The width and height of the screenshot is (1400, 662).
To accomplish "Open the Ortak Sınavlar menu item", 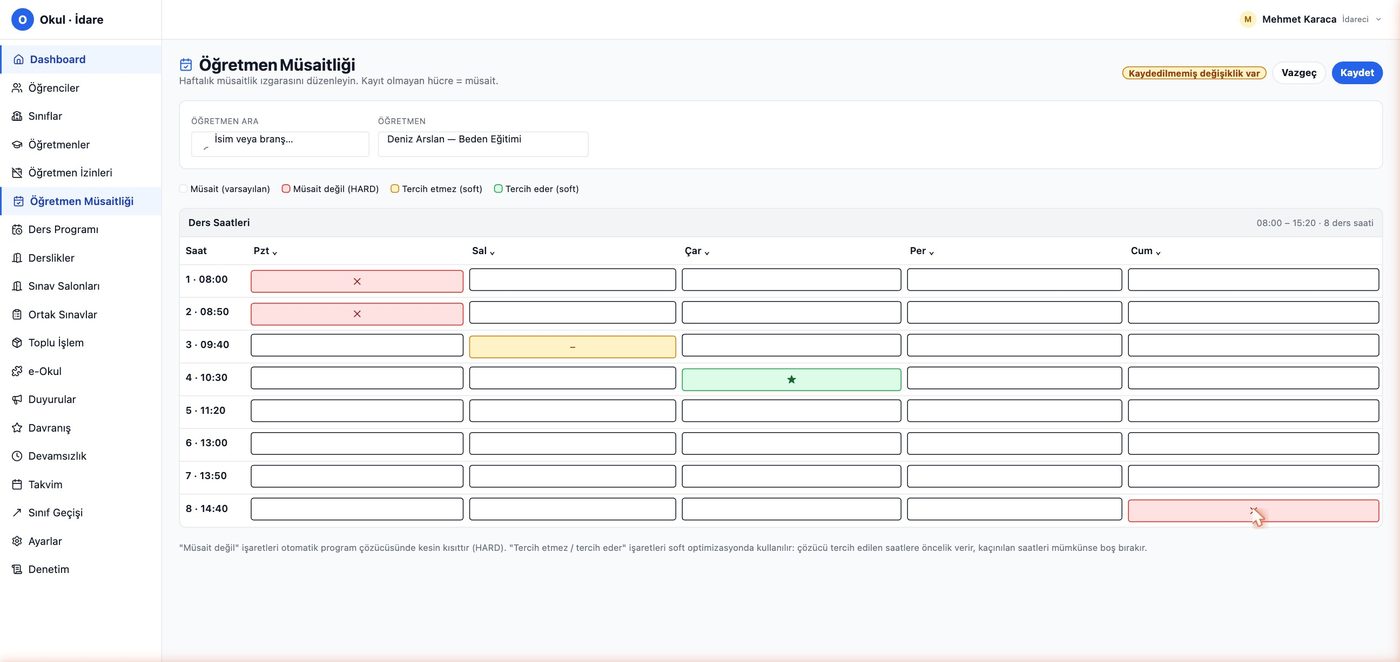I will pos(80,315).
